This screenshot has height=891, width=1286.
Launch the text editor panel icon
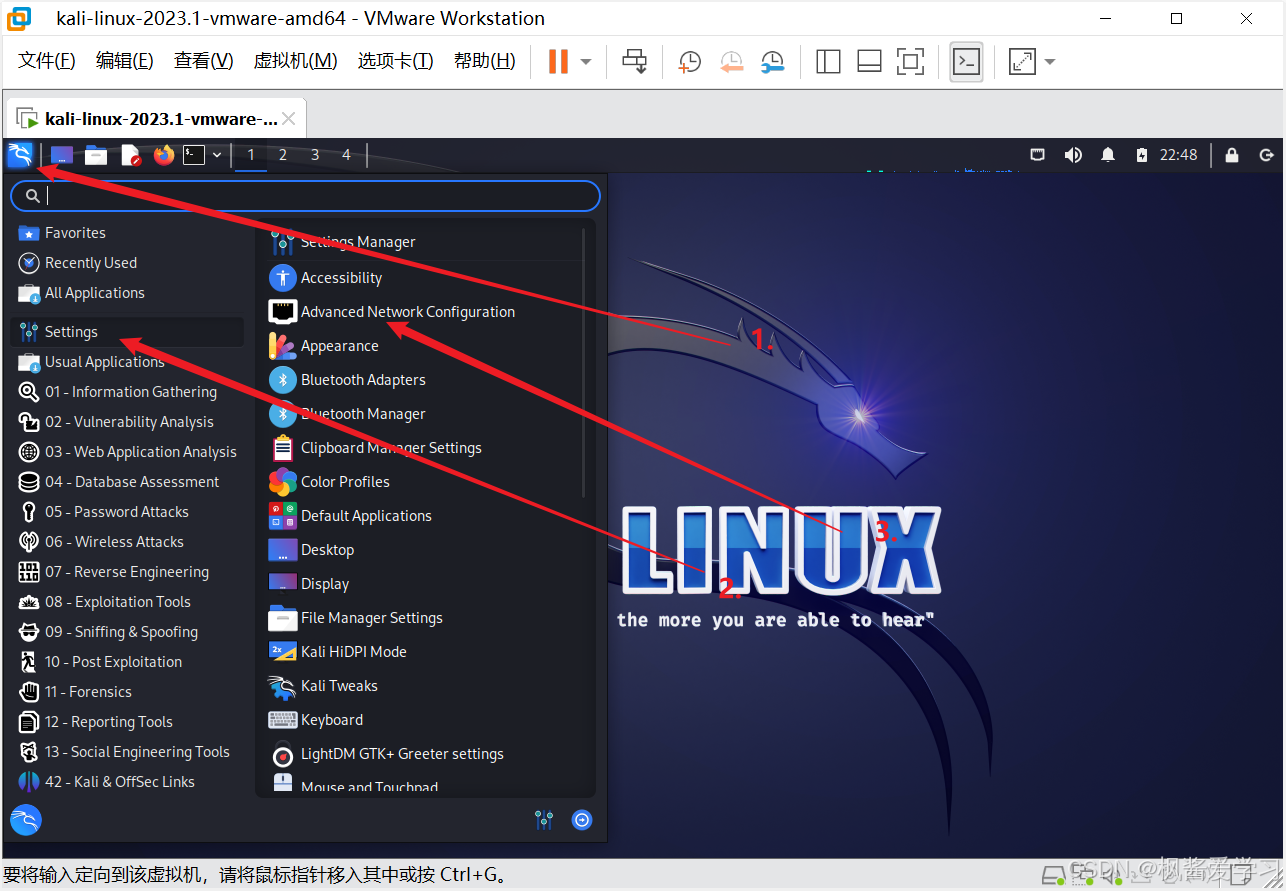[131, 155]
